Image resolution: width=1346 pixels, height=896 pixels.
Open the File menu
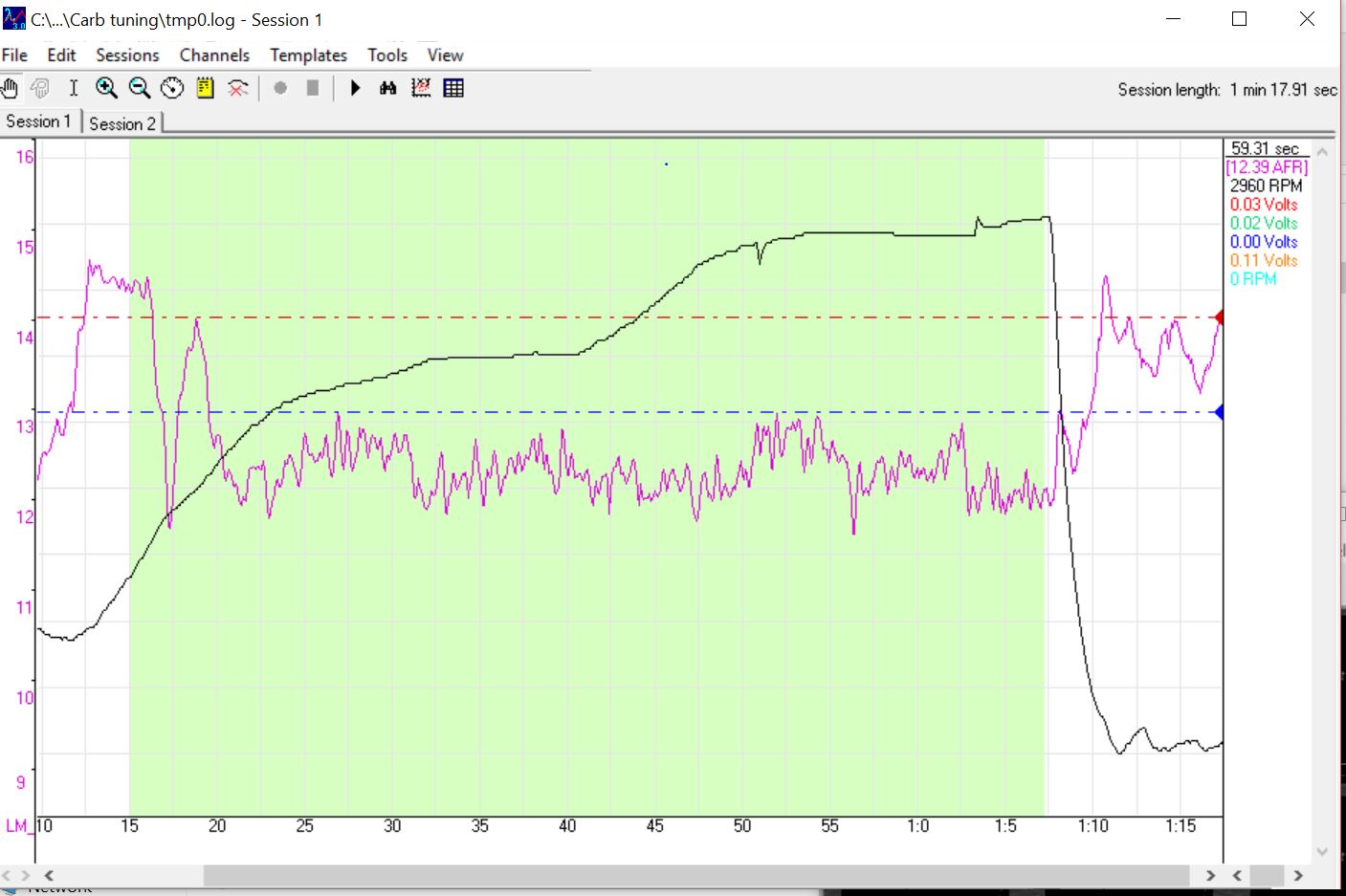(x=14, y=55)
